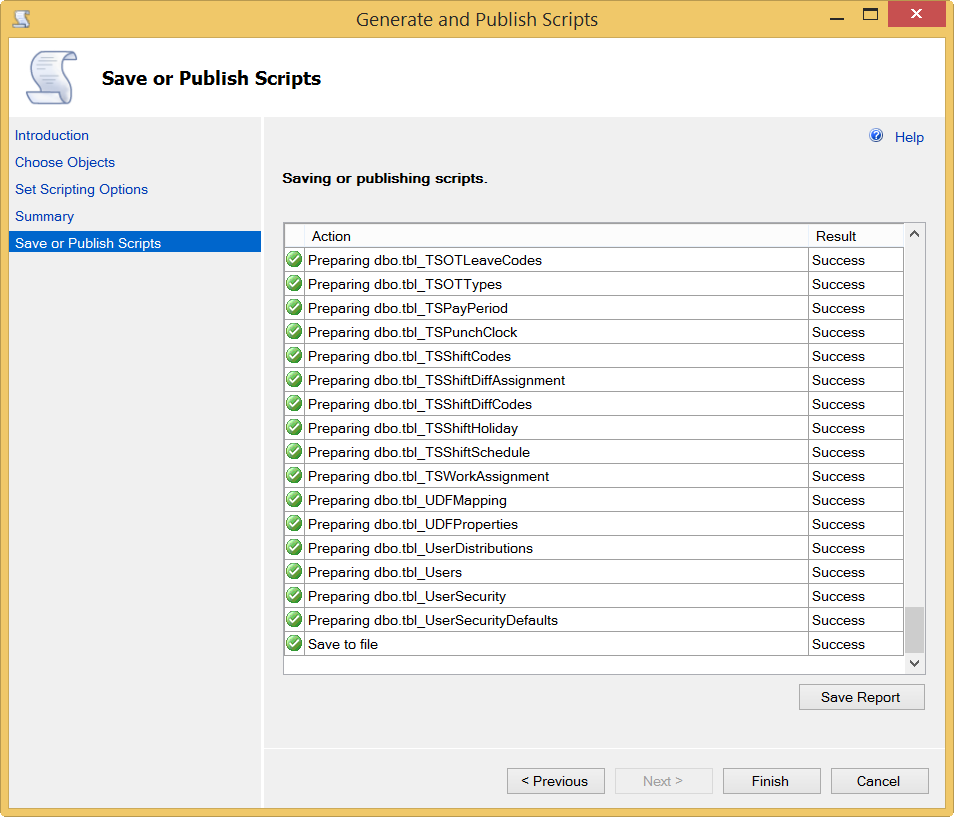Select 'Preparing dbo.tbl_Users' row text

(385, 572)
